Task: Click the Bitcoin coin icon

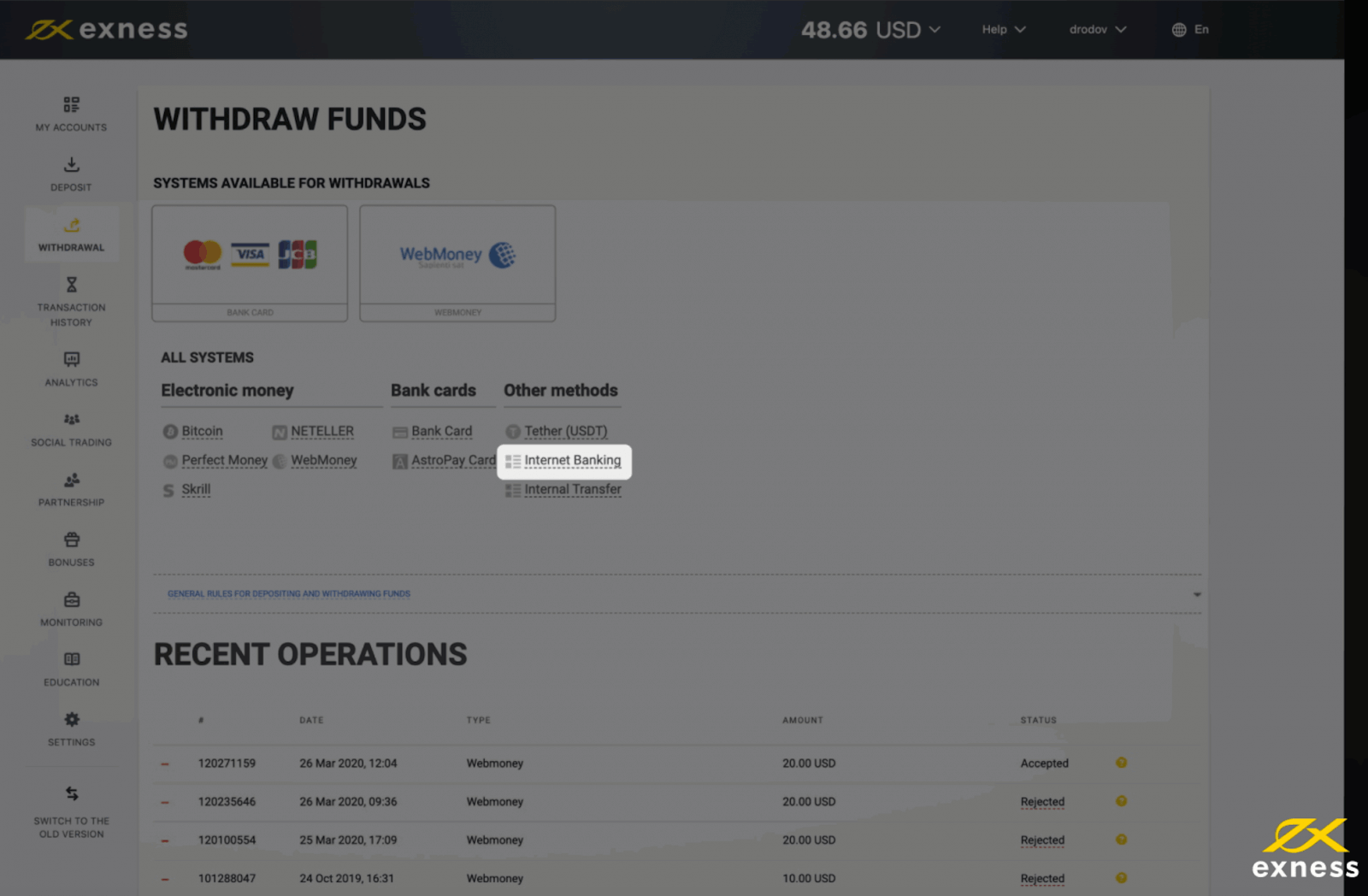Action: coord(170,432)
